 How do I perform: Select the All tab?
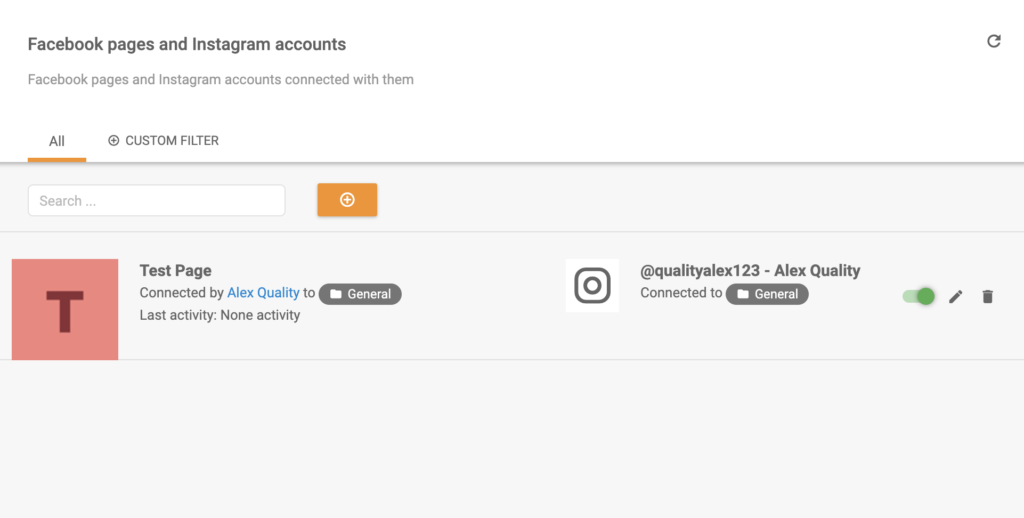pos(57,141)
